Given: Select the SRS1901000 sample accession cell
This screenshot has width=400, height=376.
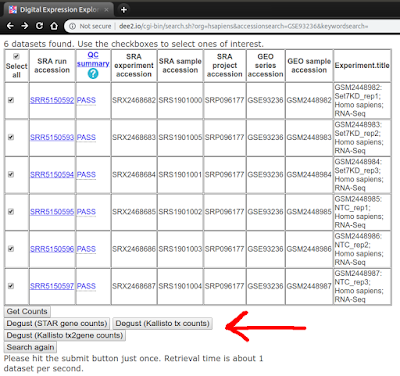Looking at the screenshot, I should 180,100.
